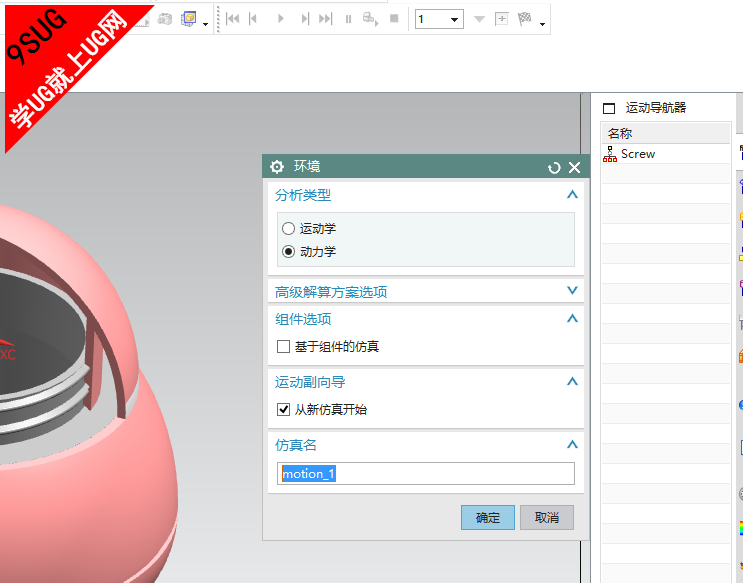The height and width of the screenshot is (583, 743).
Task: Click the export-to-movie camera icon
Action: [x=370, y=19]
